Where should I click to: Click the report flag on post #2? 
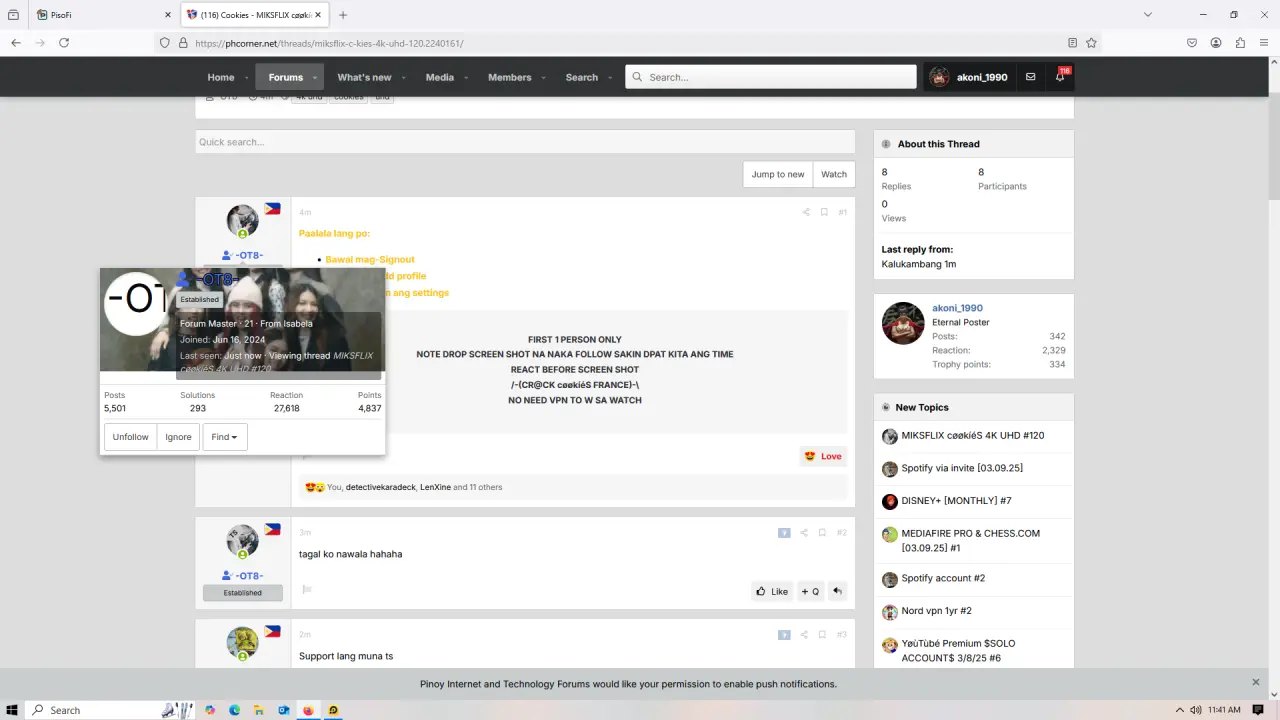click(x=307, y=590)
